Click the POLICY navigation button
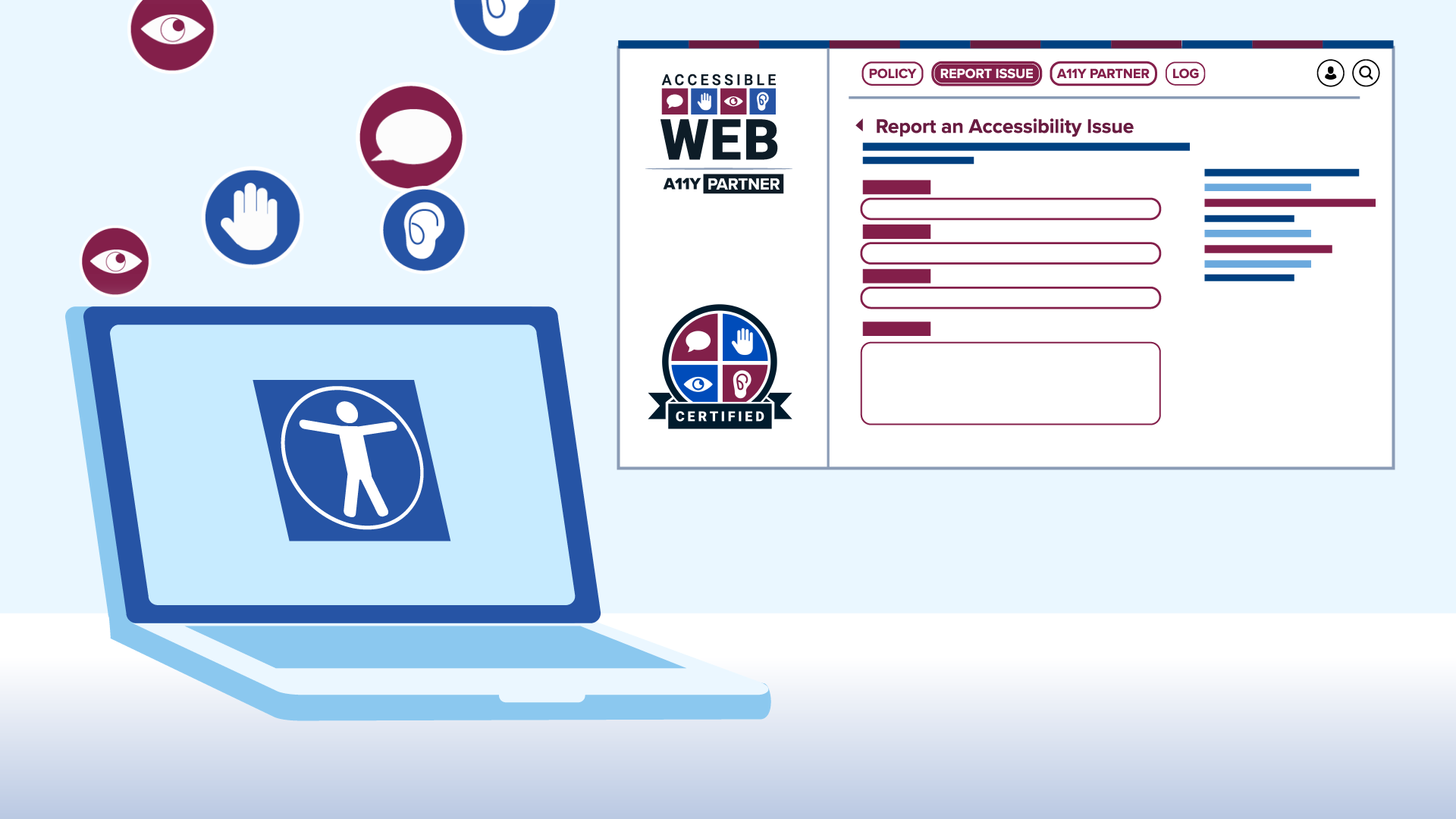The height and width of the screenshot is (819, 1456). point(891,73)
